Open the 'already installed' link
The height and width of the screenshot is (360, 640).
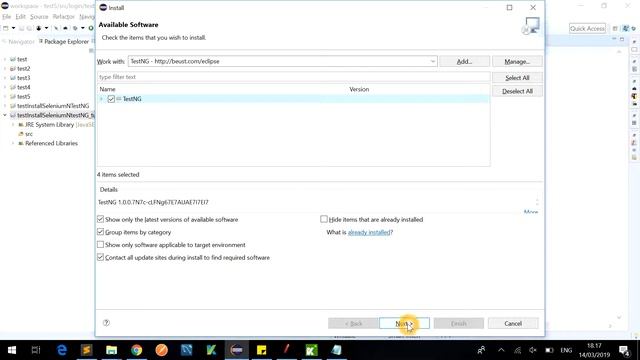point(369,232)
